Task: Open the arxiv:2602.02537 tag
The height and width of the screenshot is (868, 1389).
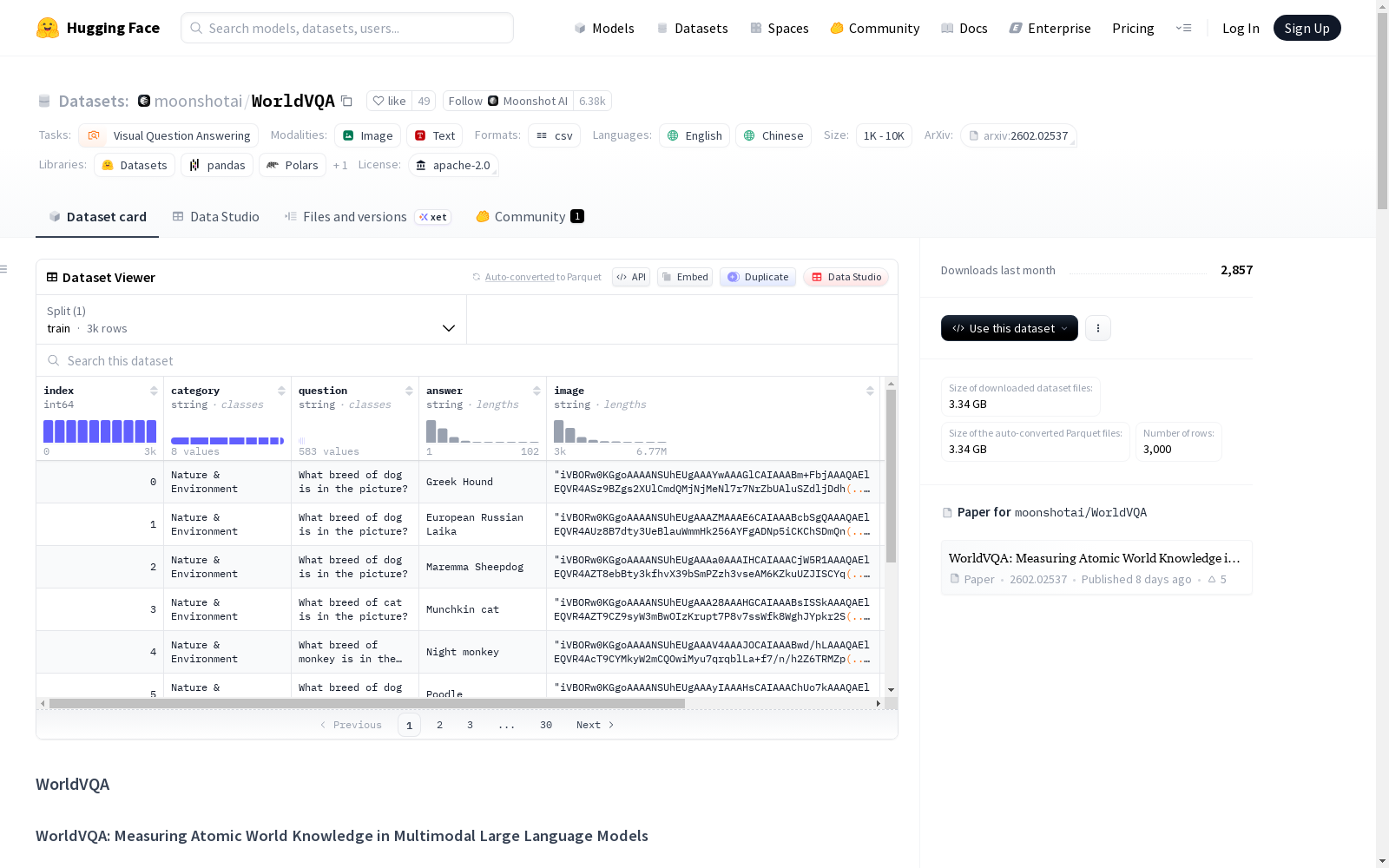Action: pyautogui.click(x=1018, y=135)
